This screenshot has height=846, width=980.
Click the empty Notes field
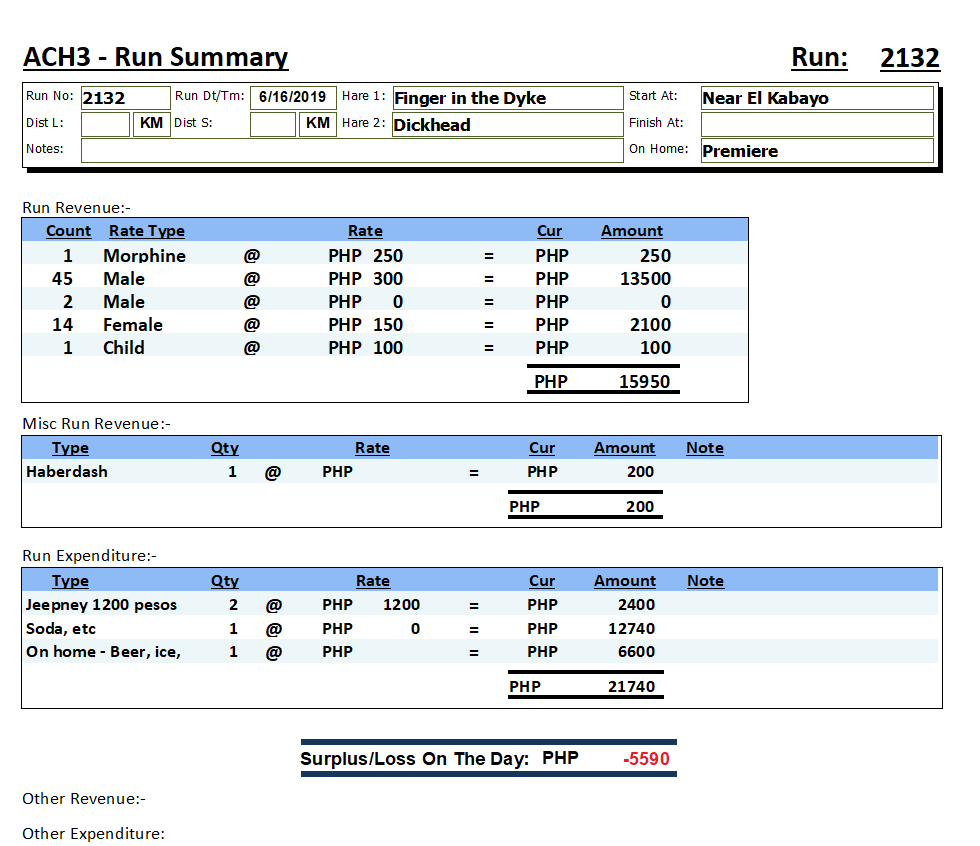351,150
